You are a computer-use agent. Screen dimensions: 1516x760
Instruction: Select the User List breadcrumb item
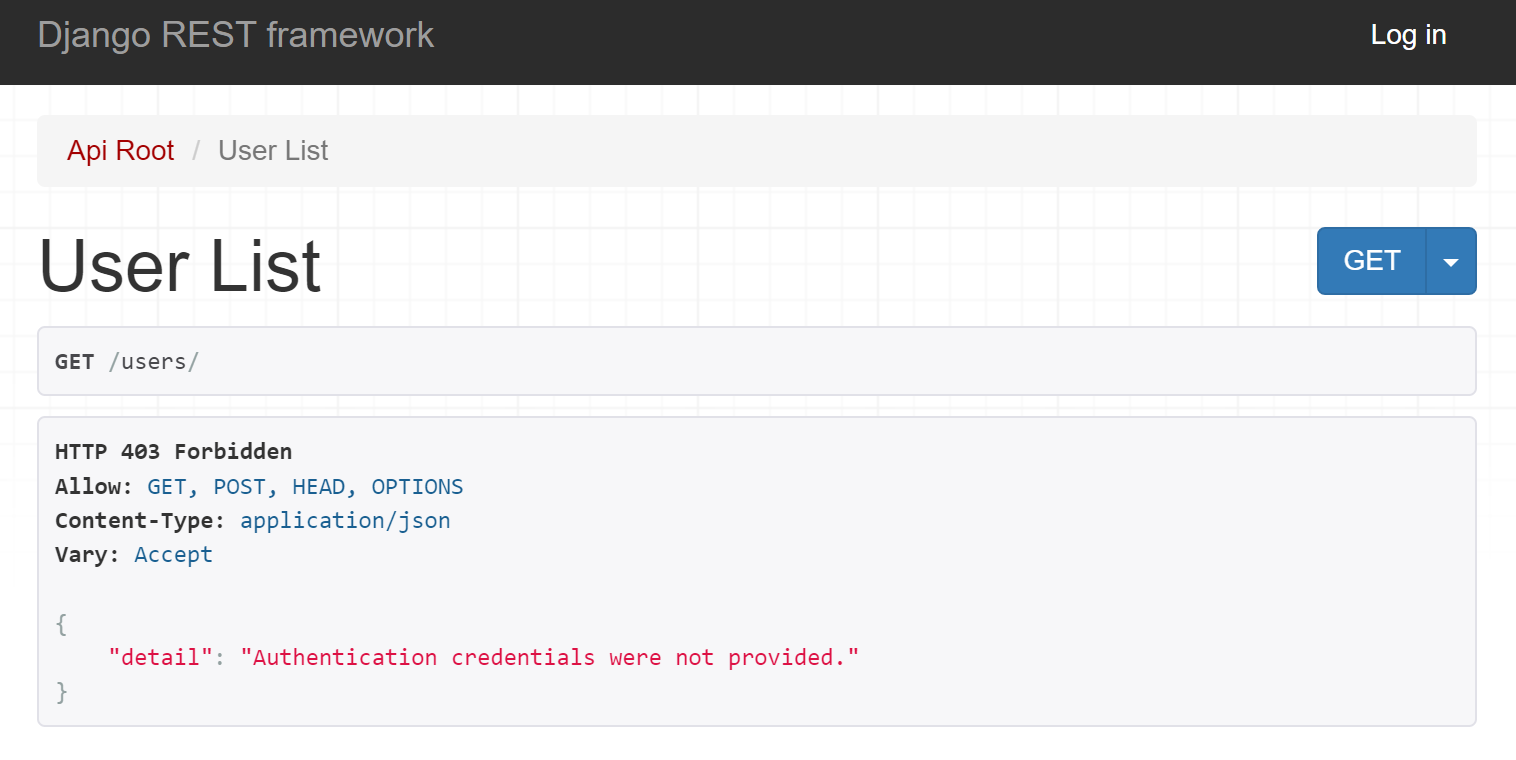coord(273,151)
